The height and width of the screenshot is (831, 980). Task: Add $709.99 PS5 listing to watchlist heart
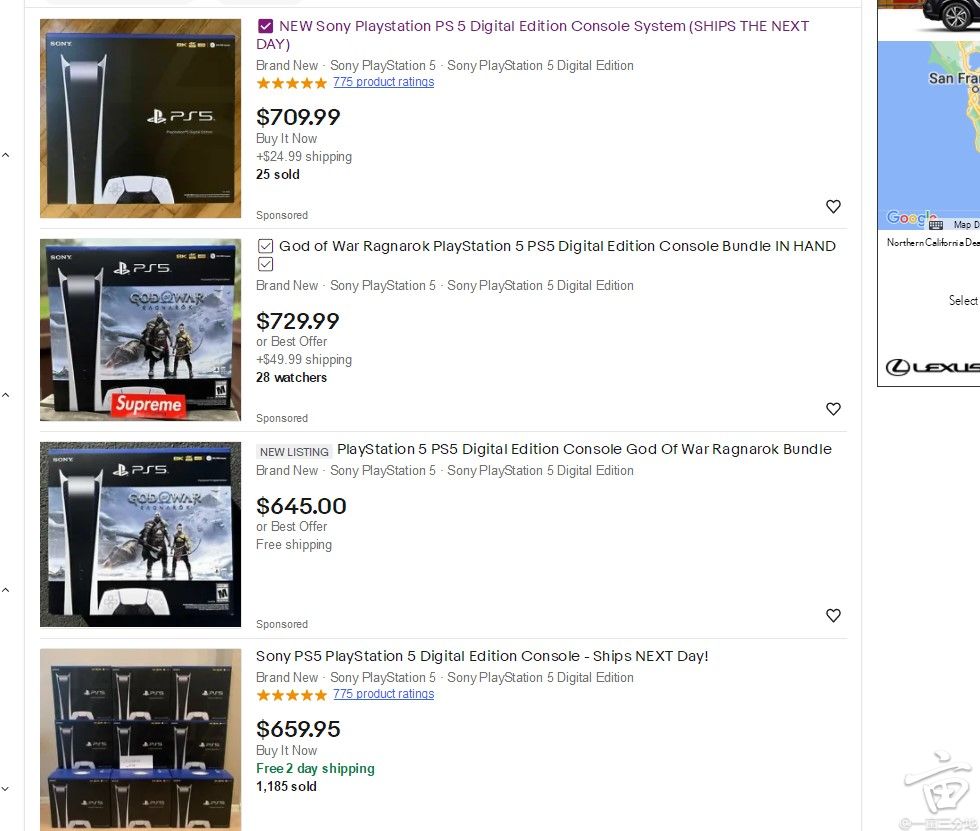833,206
